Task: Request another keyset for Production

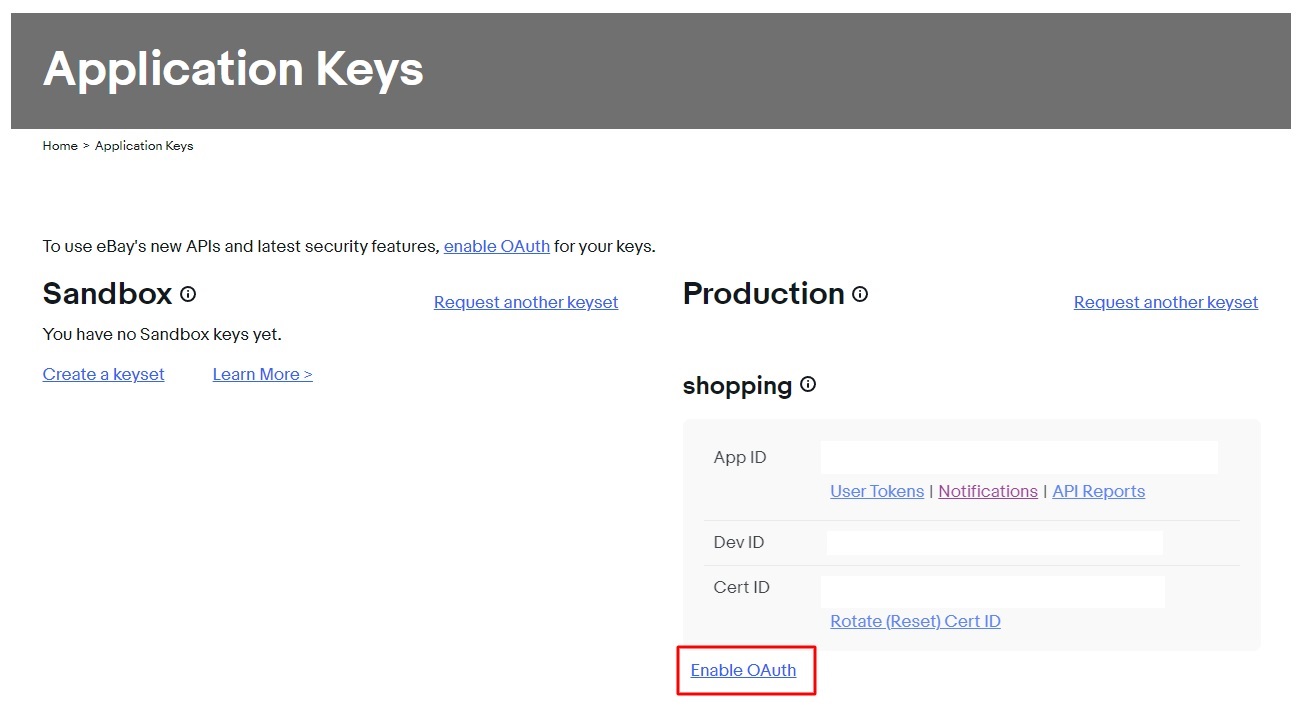Action: pyautogui.click(x=1166, y=302)
